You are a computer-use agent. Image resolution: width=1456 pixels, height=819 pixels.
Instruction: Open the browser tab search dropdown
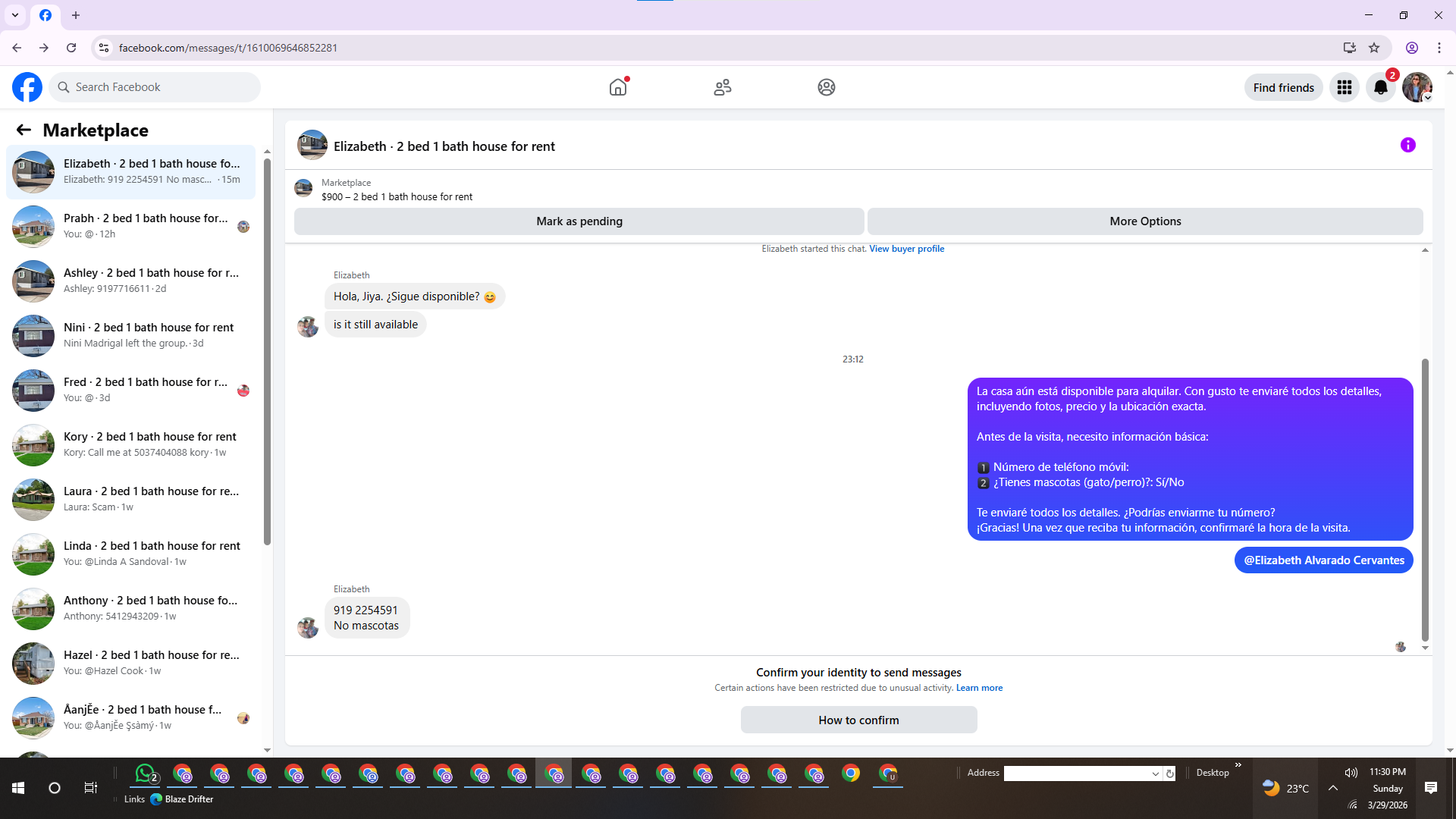click(15, 15)
